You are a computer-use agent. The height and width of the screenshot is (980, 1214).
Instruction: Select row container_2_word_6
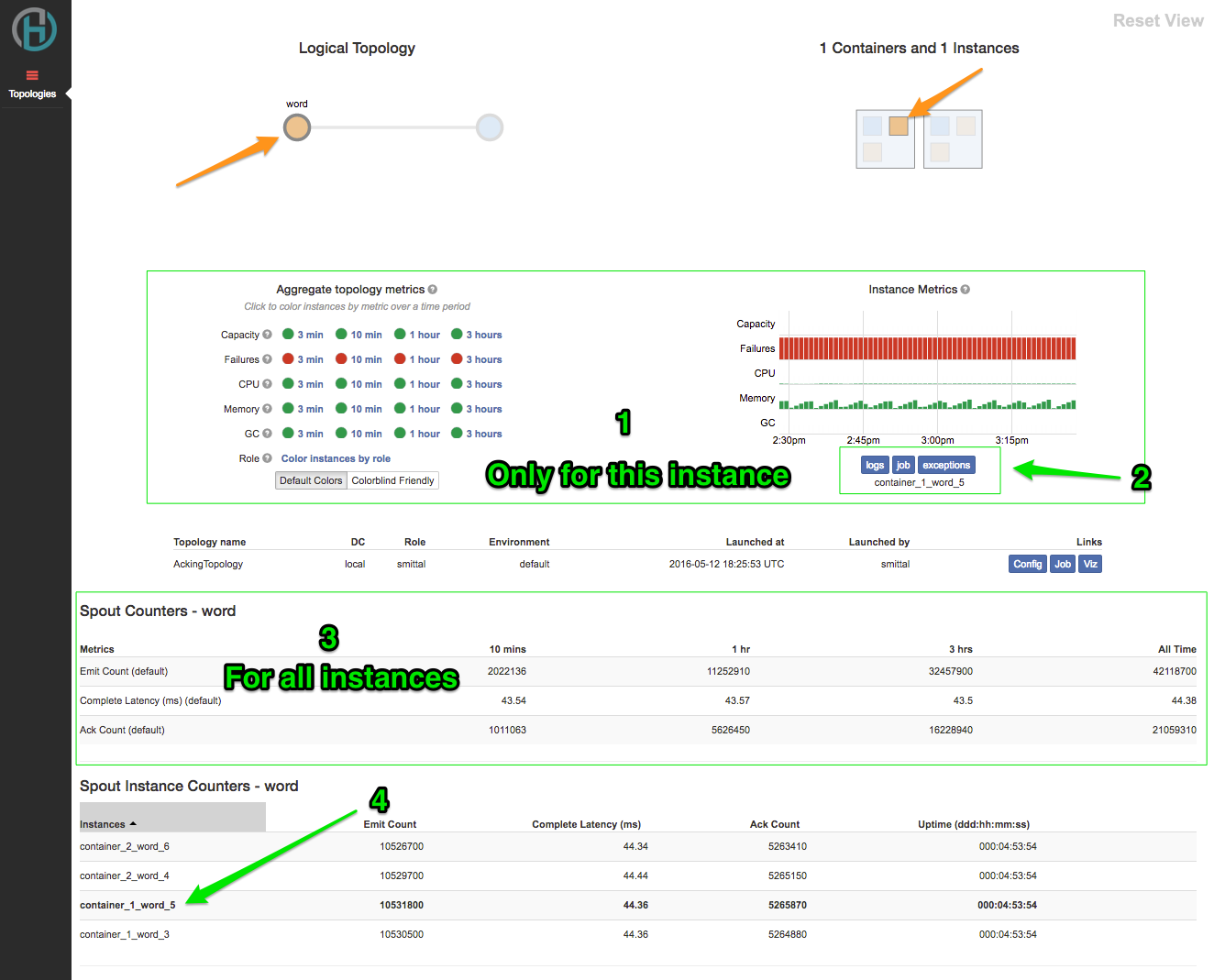point(637,846)
